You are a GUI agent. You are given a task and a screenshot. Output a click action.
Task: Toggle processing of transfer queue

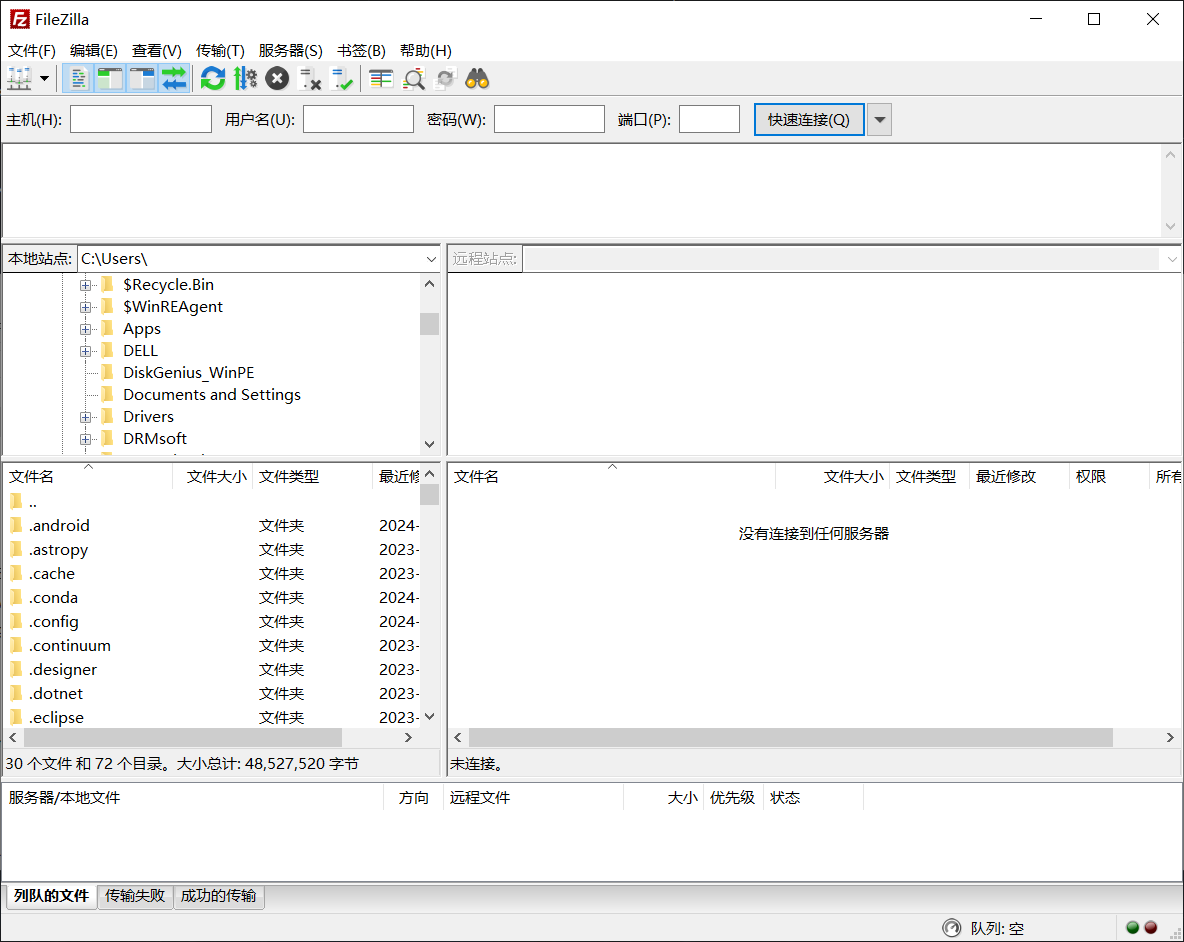[x=245, y=78]
